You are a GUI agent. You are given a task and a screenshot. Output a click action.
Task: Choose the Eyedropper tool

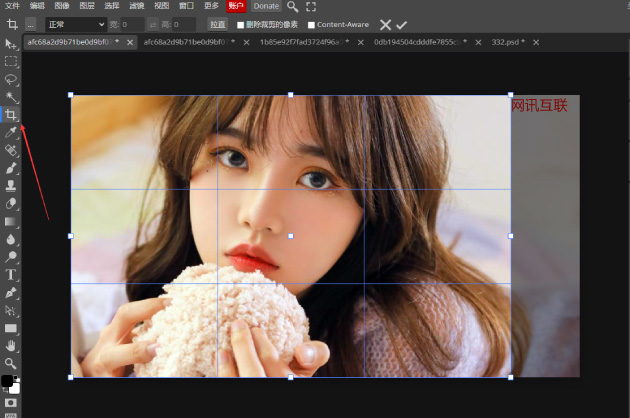click(x=11, y=133)
